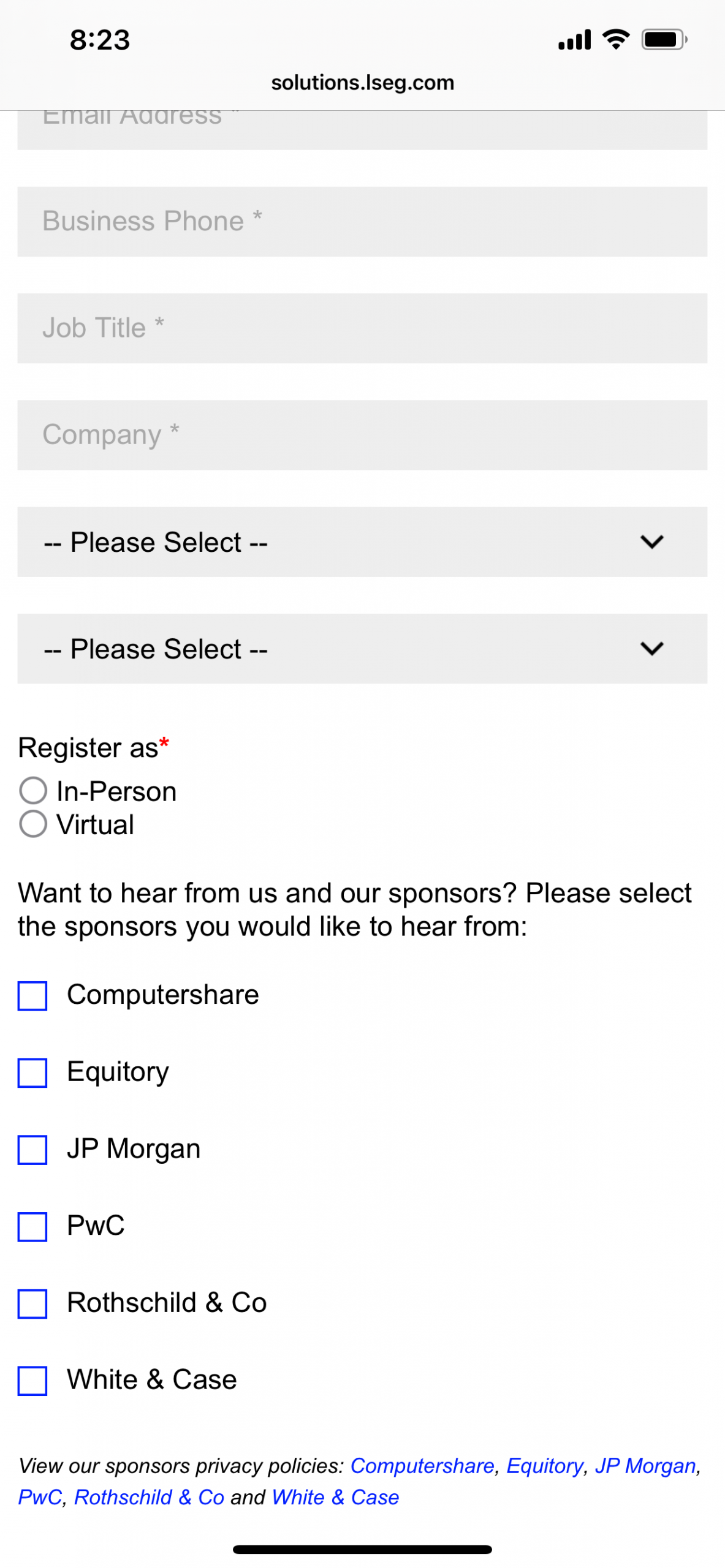Enable the JP Morgan checkbox

(x=32, y=1150)
